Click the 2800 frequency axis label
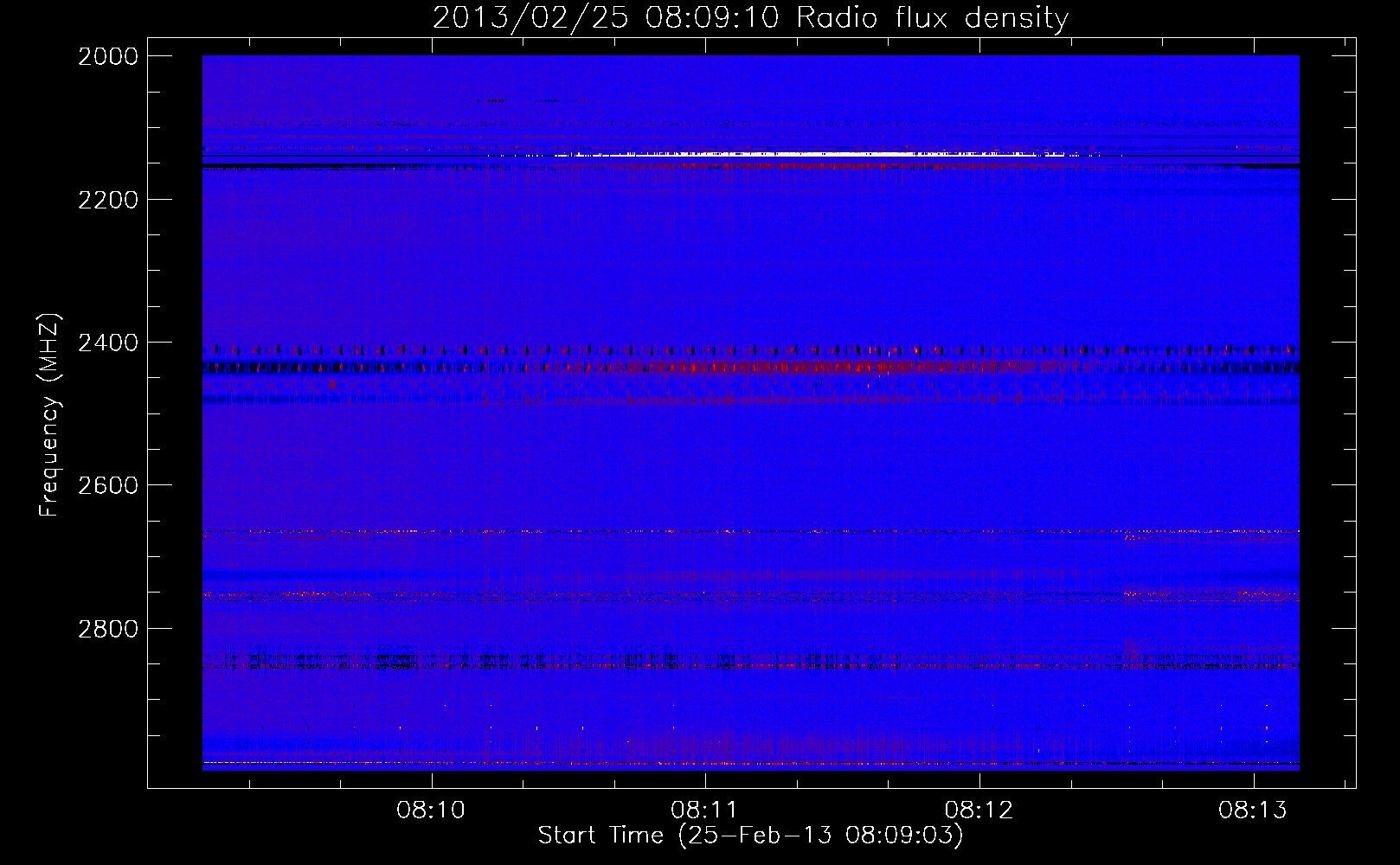The width and height of the screenshot is (1400, 865). (x=108, y=629)
